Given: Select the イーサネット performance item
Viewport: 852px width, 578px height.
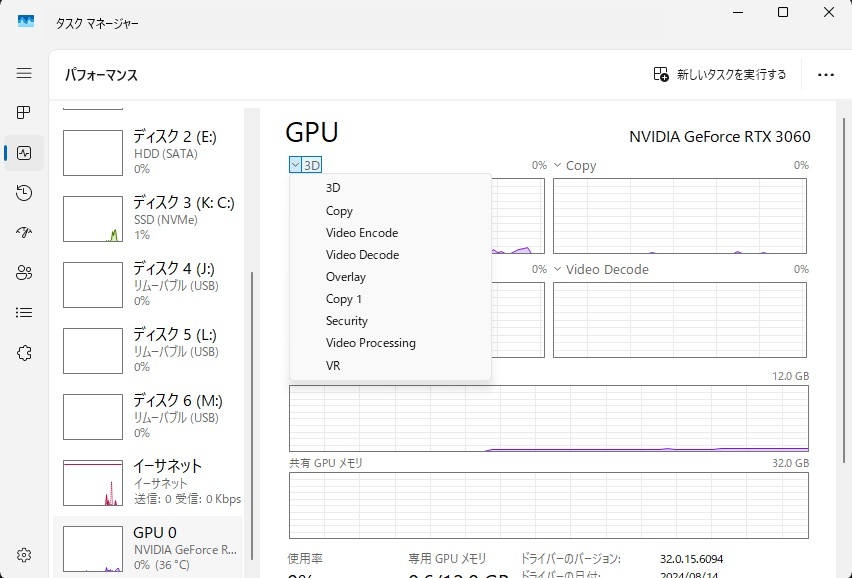Looking at the screenshot, I should (148, 482).
